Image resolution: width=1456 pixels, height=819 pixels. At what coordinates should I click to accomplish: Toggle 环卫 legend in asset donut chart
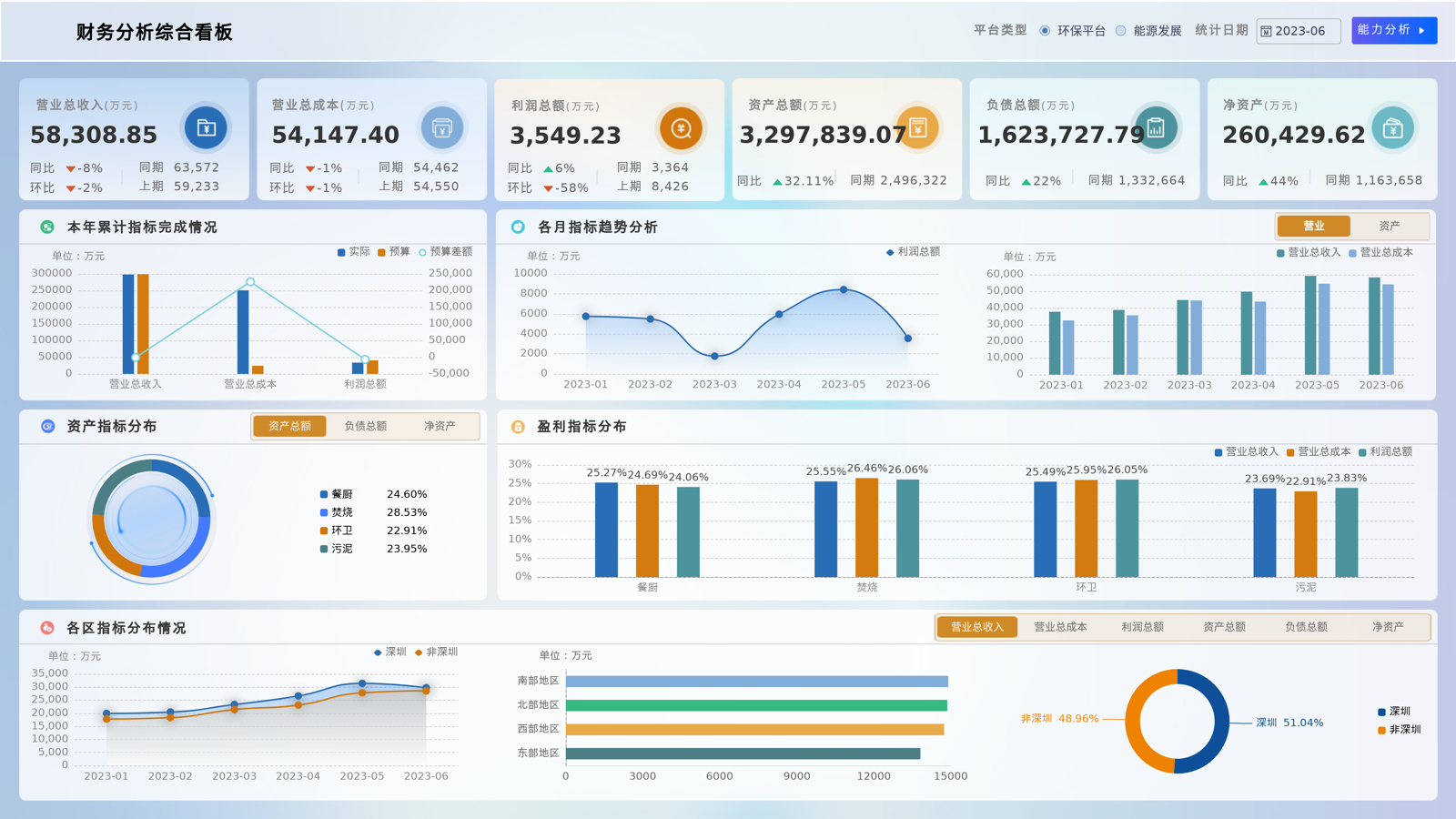pyautogui.click(x=337, y=531)
